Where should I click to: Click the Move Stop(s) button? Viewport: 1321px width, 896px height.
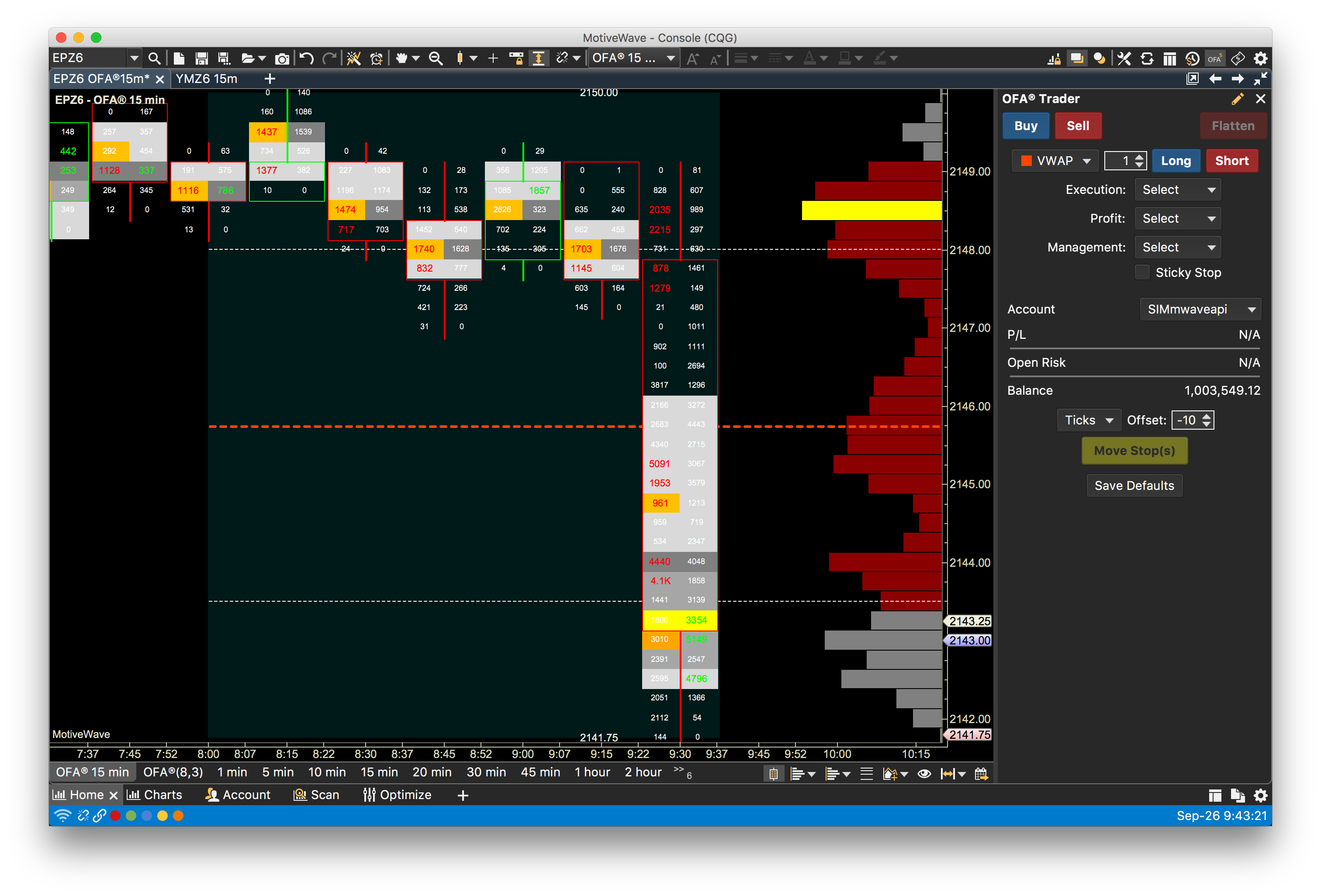[1134, 451]
